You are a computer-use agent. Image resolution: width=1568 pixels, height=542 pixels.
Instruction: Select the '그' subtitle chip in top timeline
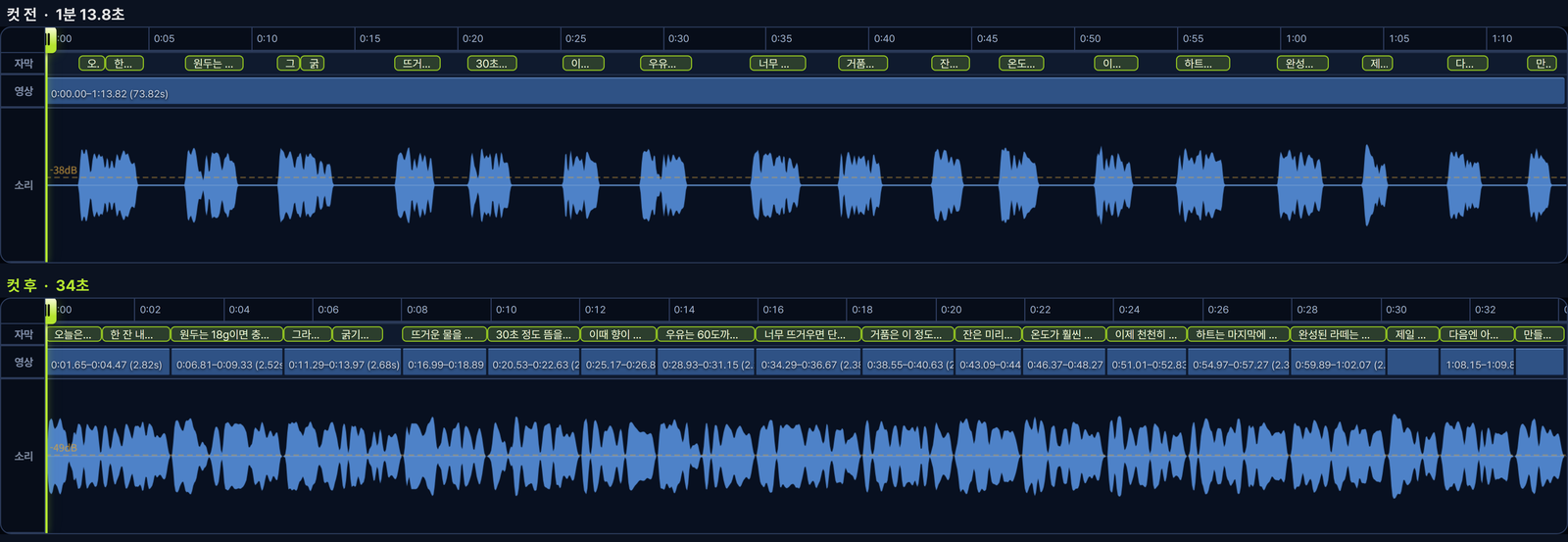[x=288, y=63]
